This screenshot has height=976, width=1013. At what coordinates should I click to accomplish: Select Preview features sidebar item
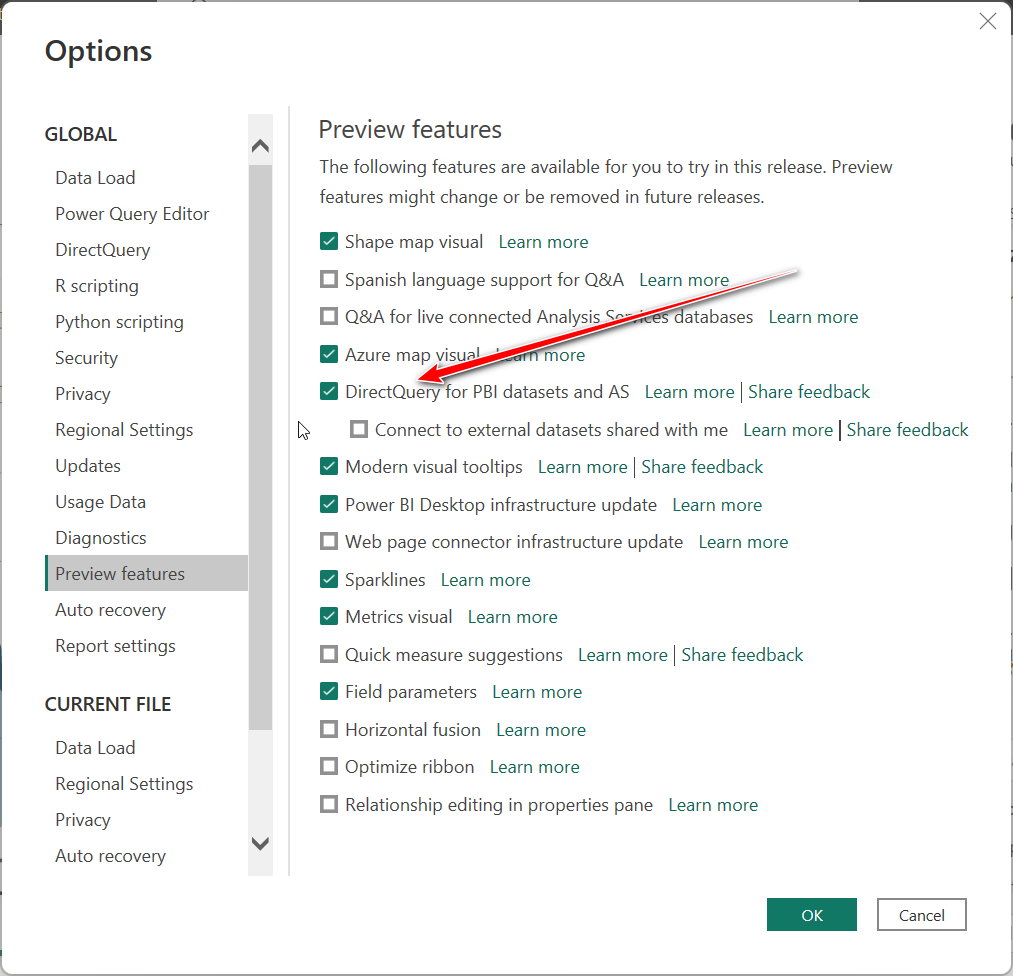[x=147, y=573]
